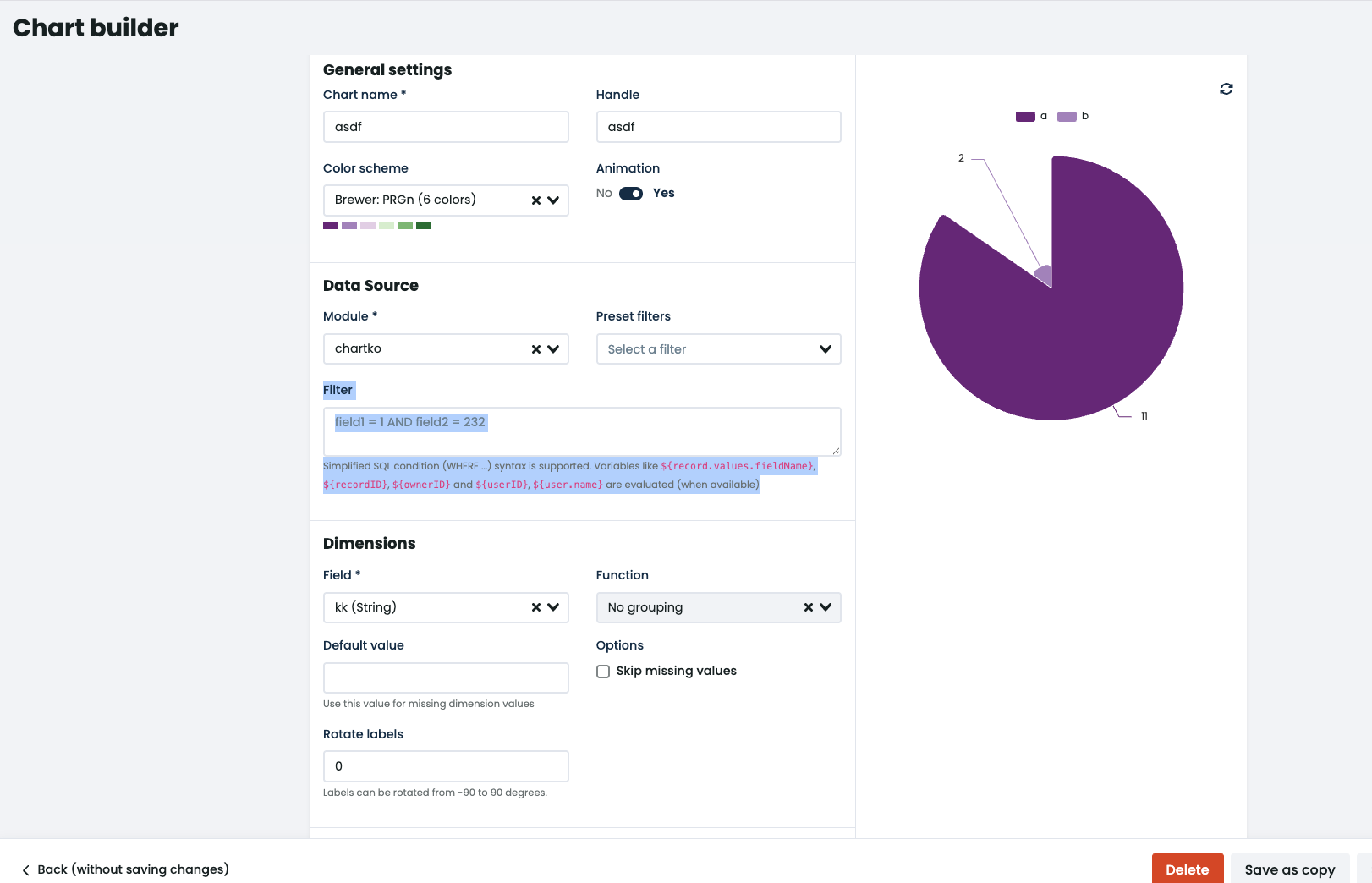This screenshot has width=1372, height=883.
Task: Open the Preset filters dropdown
Action: pos(718,349)
